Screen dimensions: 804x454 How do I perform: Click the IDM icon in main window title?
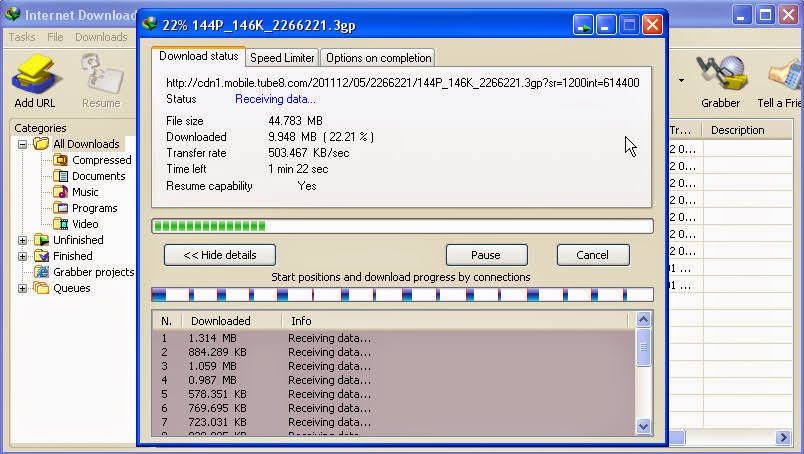click(12, 14)
